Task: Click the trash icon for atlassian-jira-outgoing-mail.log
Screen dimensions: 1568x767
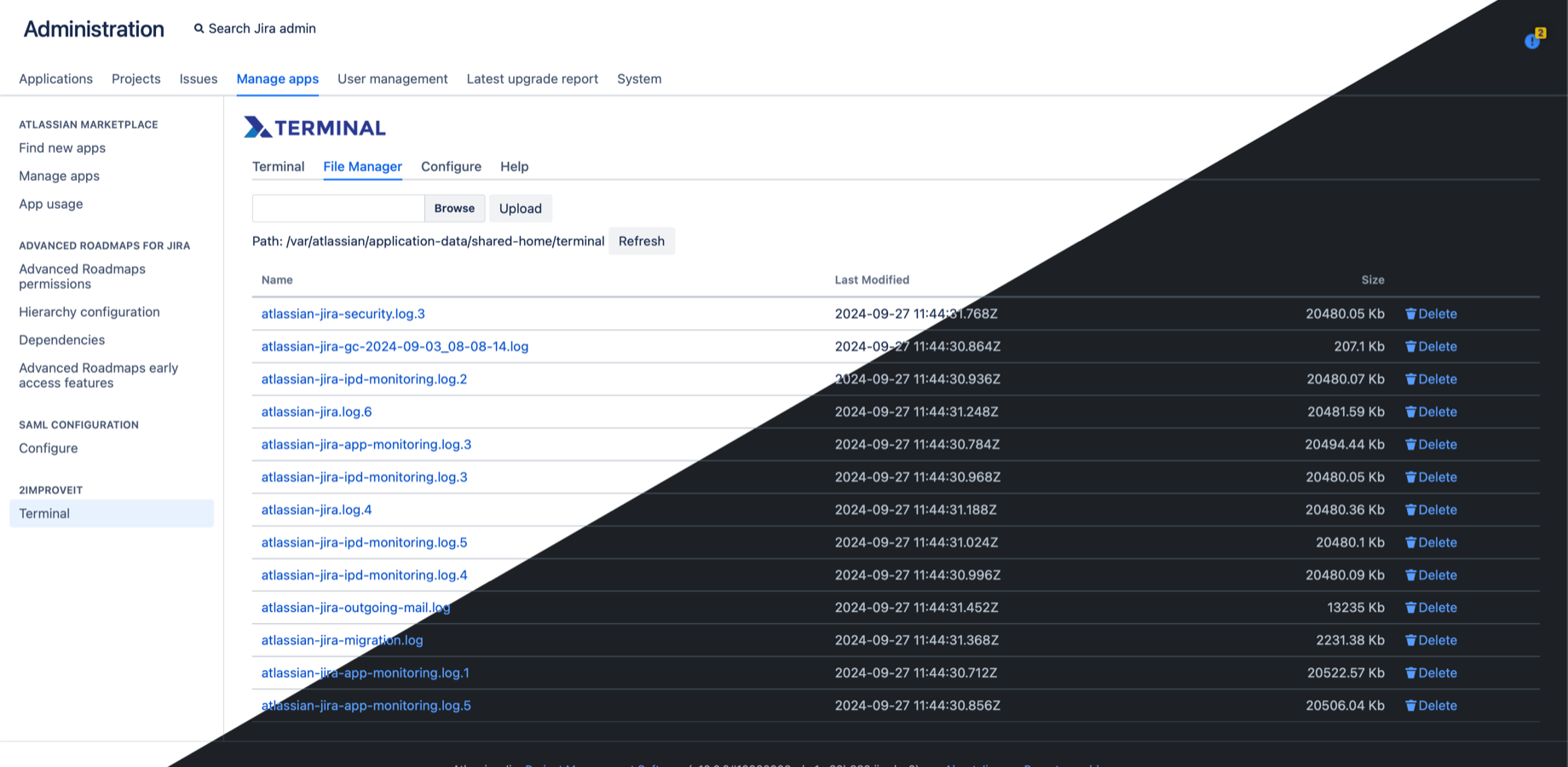Action: click(1410, 608)
